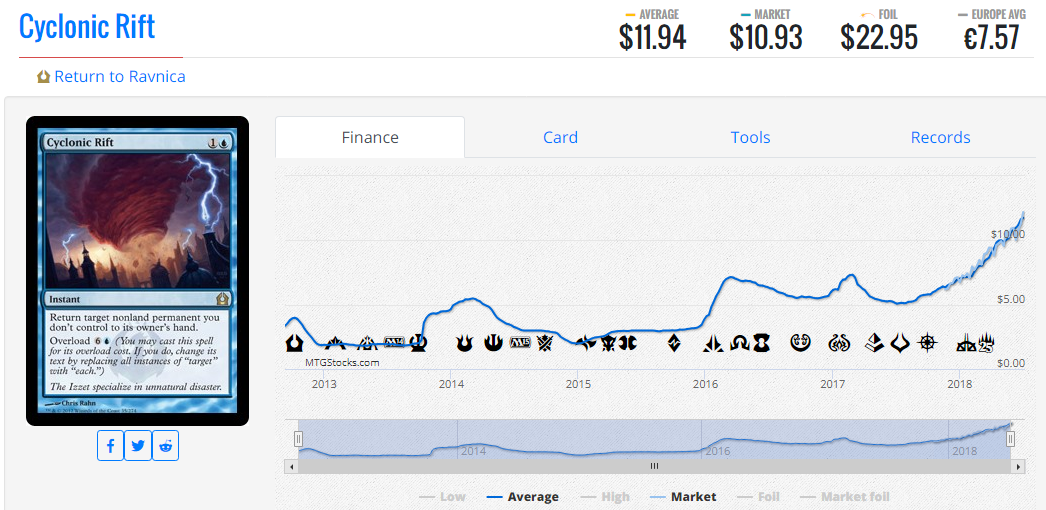Open the Finance tab
Screen dimensions: 1046x510
tap(370, 137)
